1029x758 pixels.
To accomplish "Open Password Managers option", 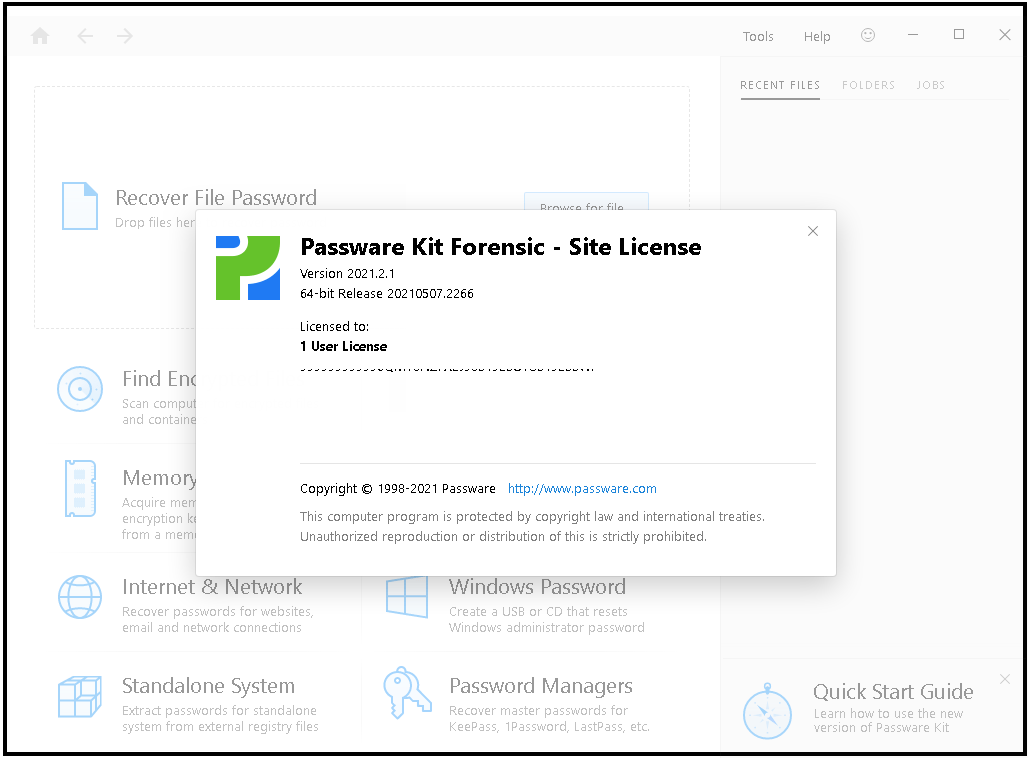I will (541, 686).
